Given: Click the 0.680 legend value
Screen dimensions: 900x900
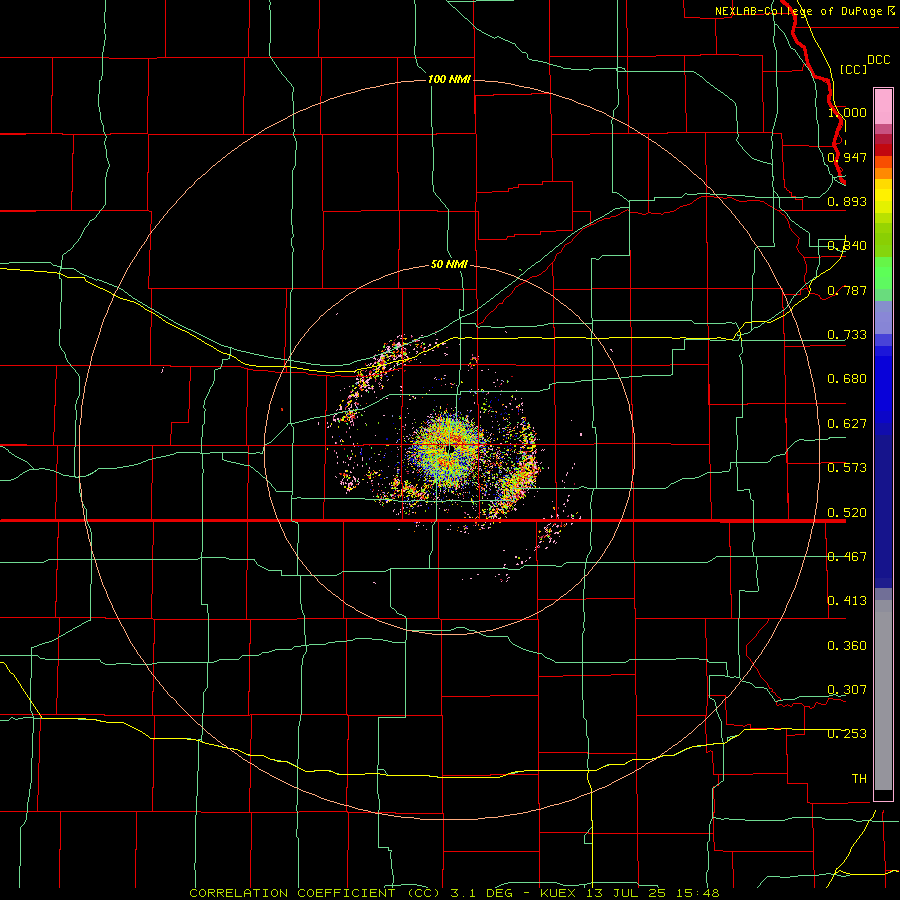Looking at the screenshot, I should (847, 379).
